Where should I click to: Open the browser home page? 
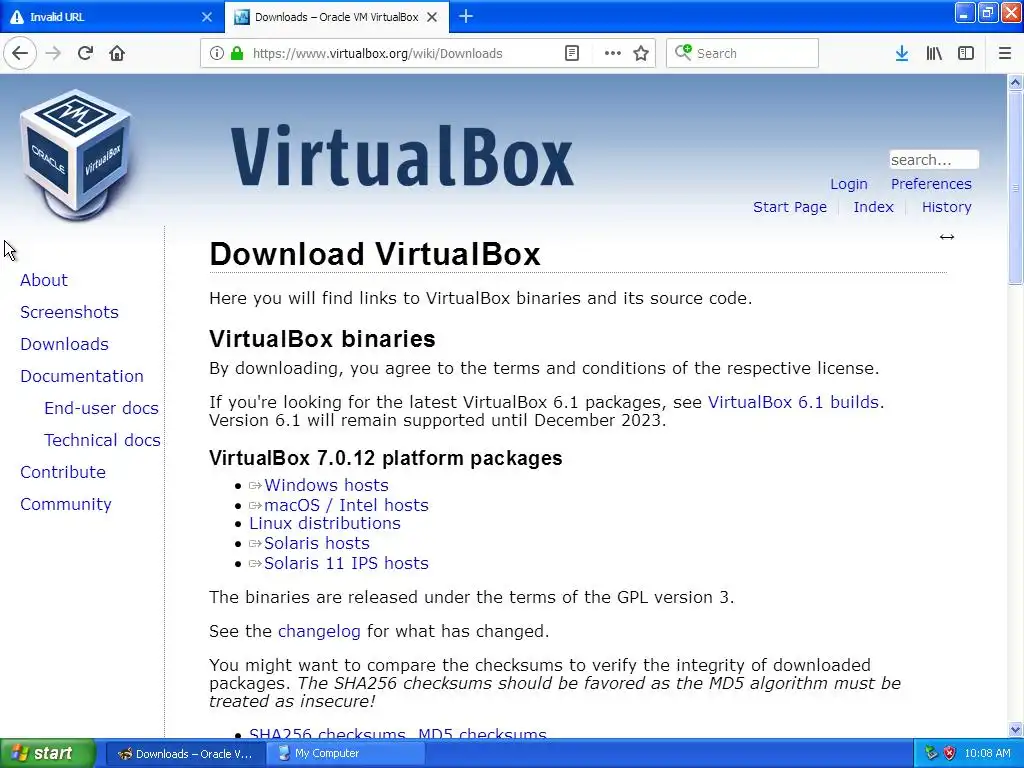(x=117, y=54)
